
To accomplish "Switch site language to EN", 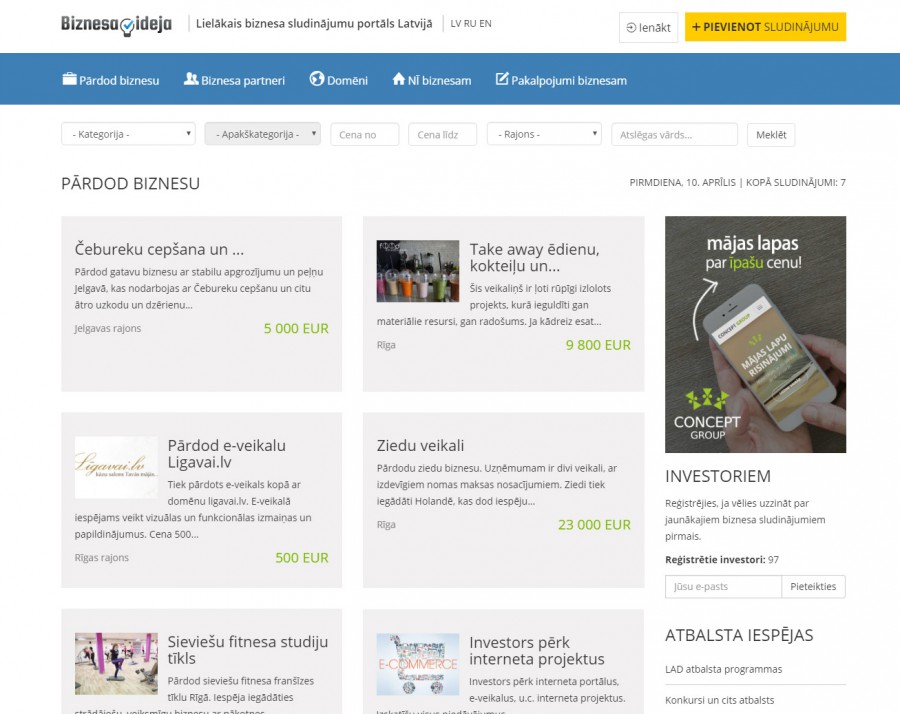I will (x=485, y=23).
